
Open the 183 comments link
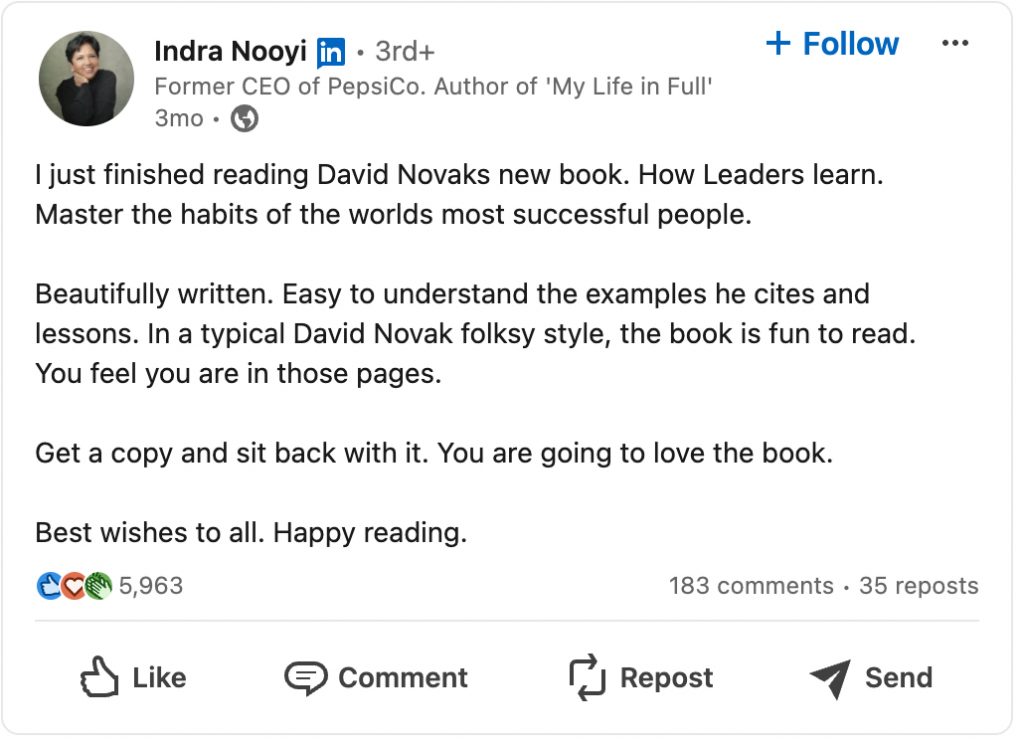pyautogui.click(x=750, y=586)
